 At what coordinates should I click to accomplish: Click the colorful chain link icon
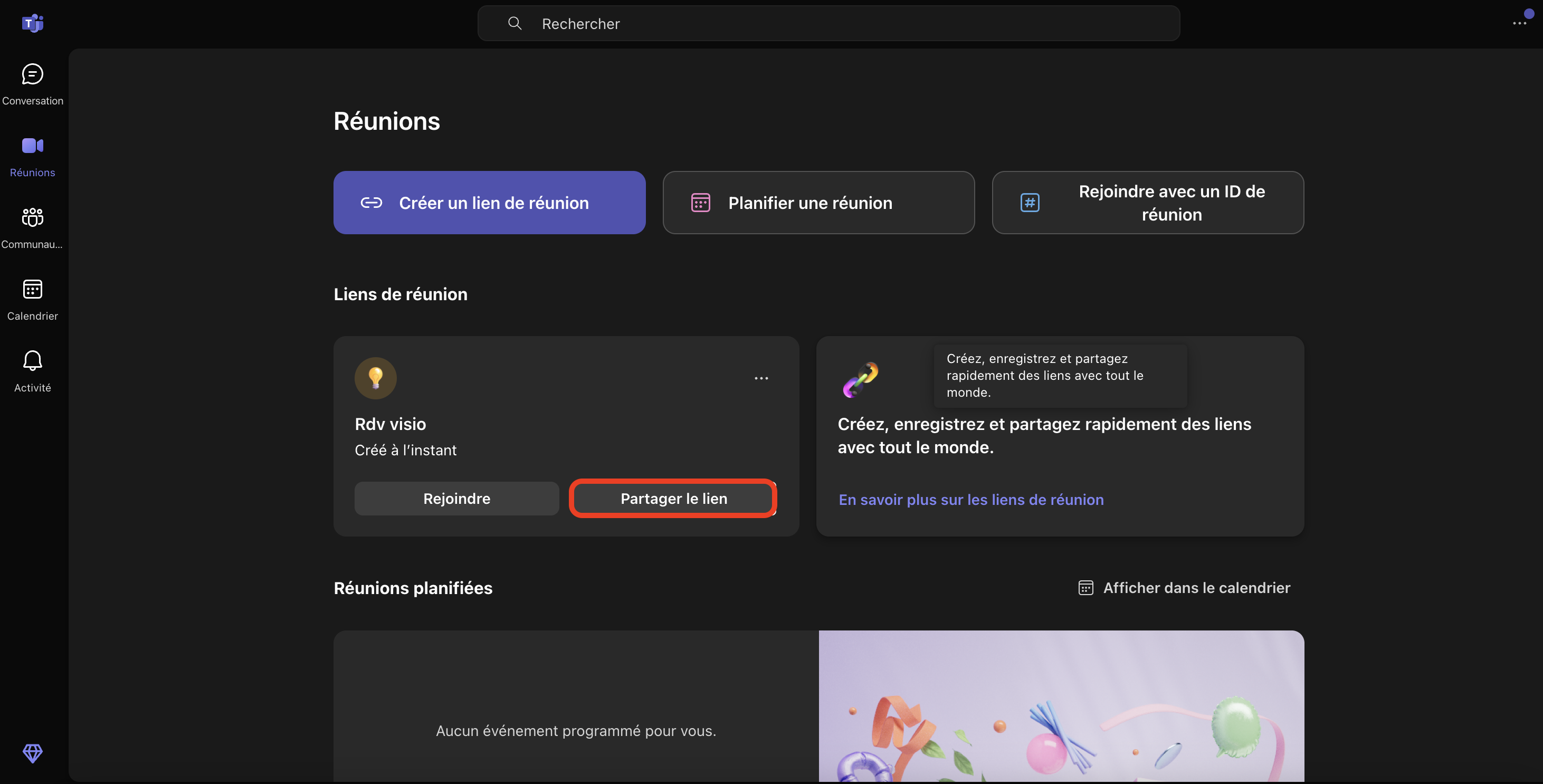click(860, 379)
